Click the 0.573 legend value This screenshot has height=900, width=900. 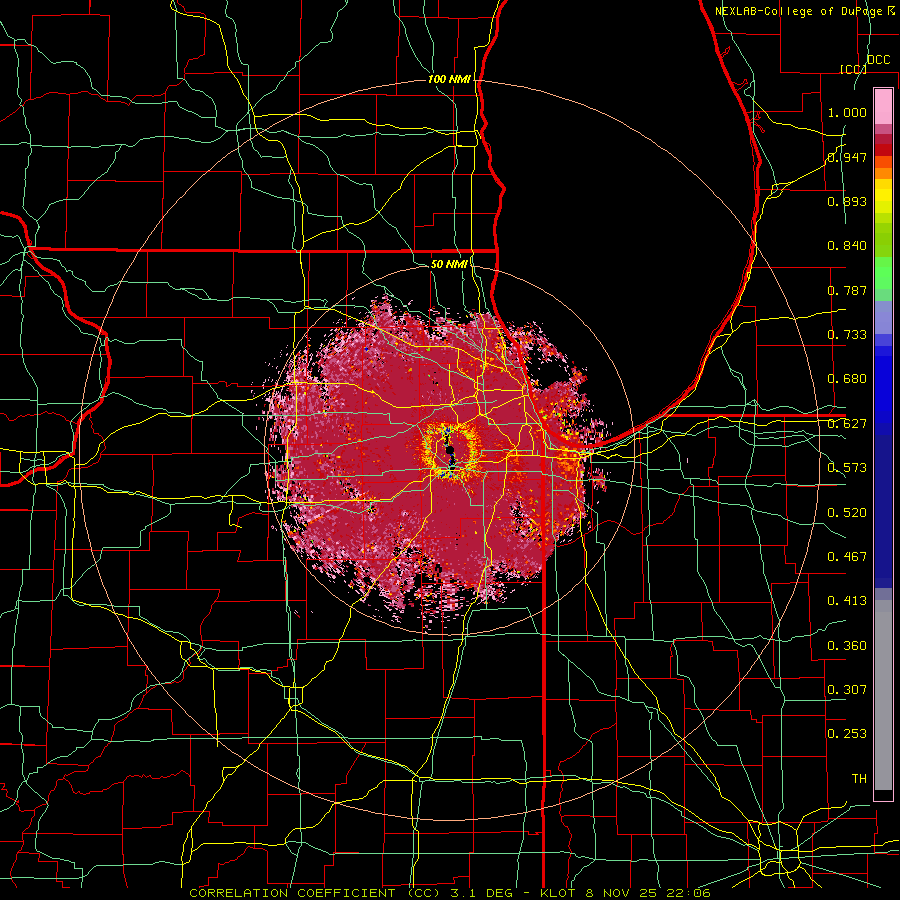(847, 468)
